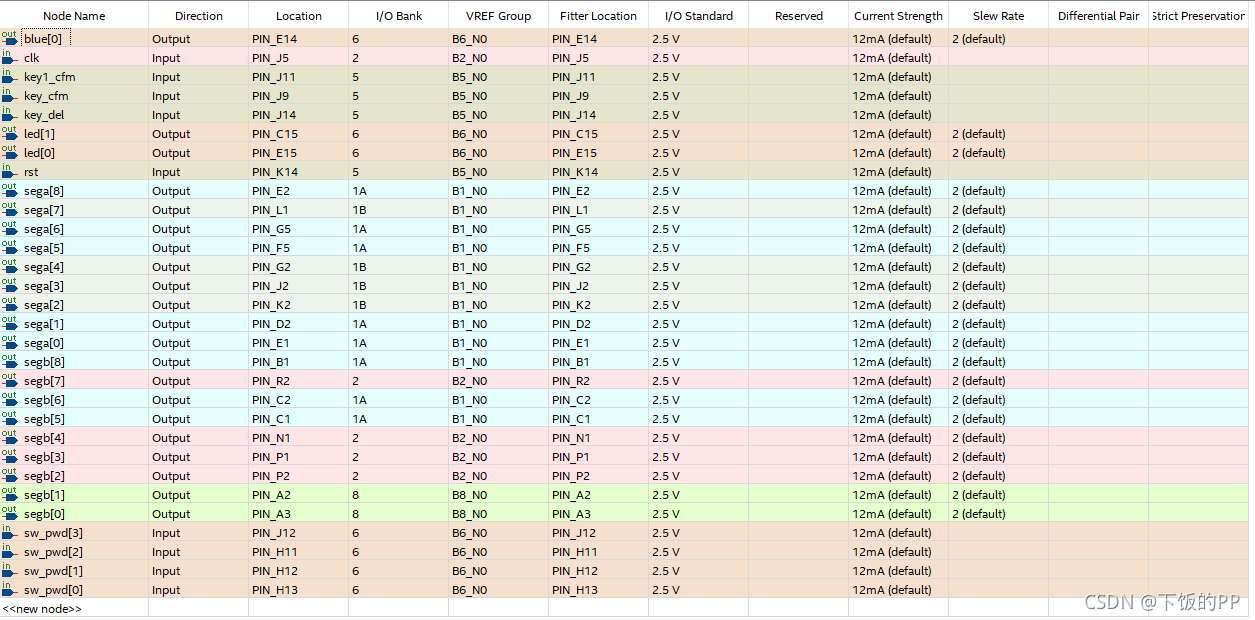Click the output icon of sega[1]
This screenshot has height=620, width=1255.
(x=10, y=324)
